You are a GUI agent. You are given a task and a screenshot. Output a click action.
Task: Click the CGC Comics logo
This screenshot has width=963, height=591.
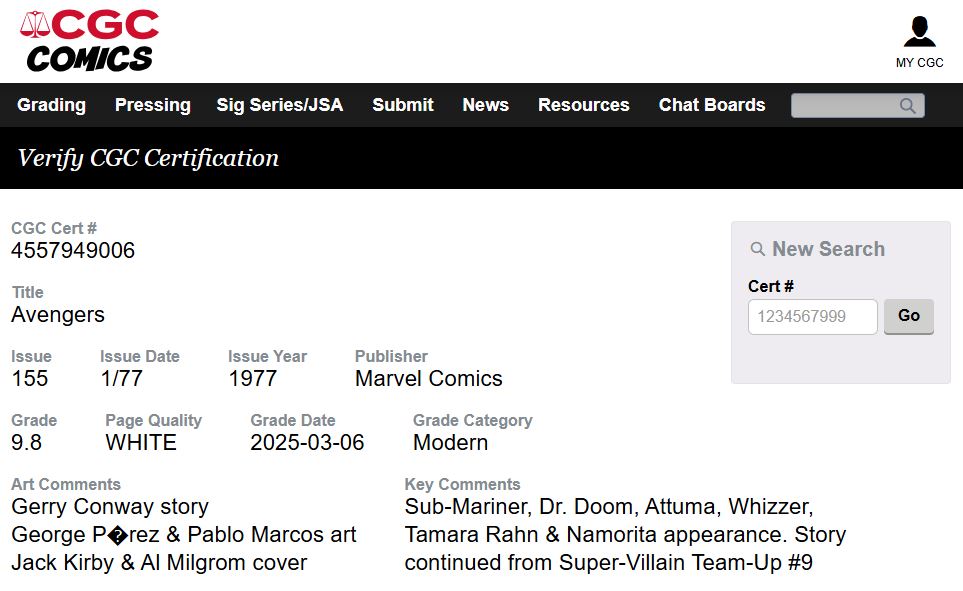pos(89,41)
